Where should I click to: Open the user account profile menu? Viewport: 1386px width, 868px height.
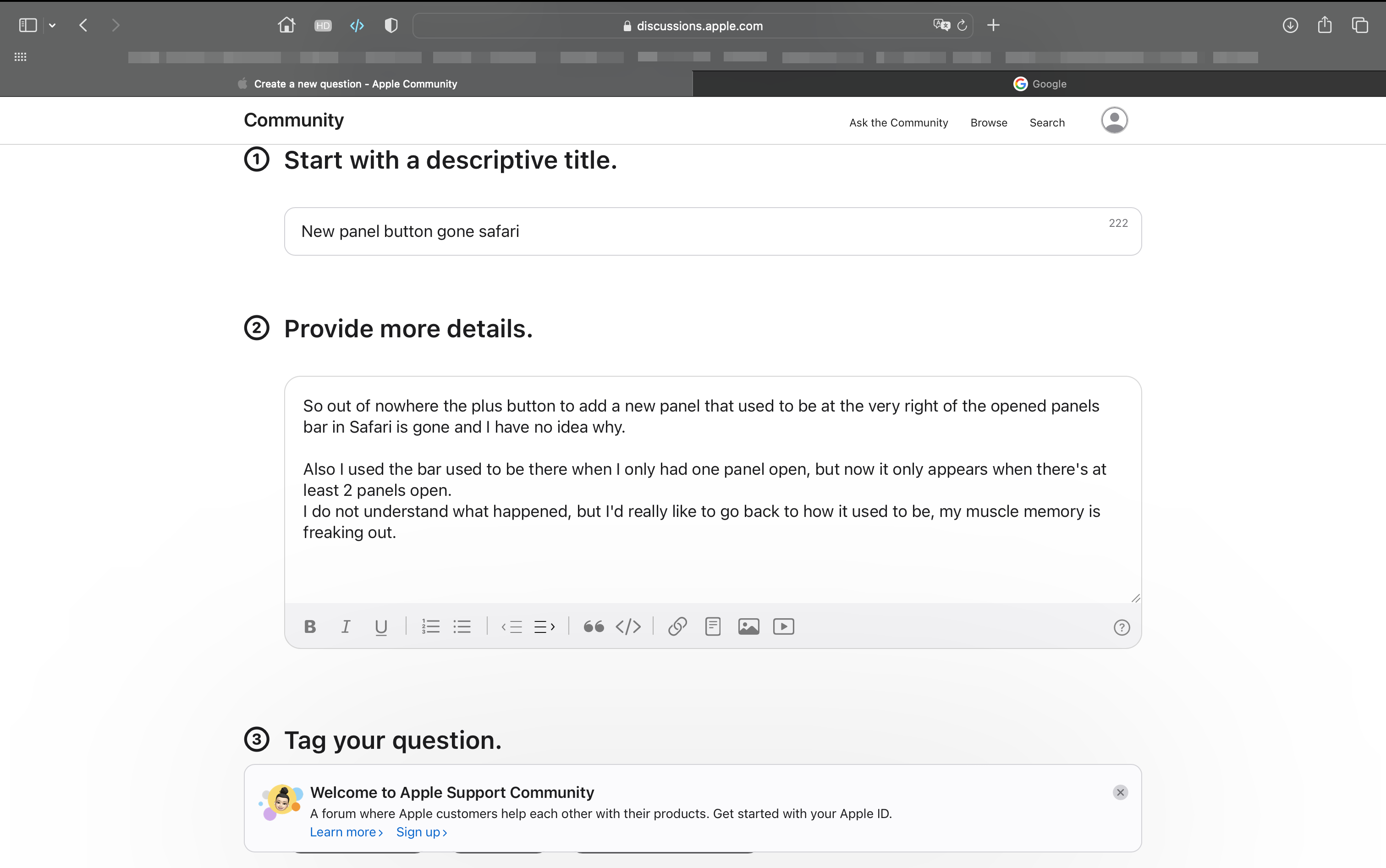click(1114, 121)
